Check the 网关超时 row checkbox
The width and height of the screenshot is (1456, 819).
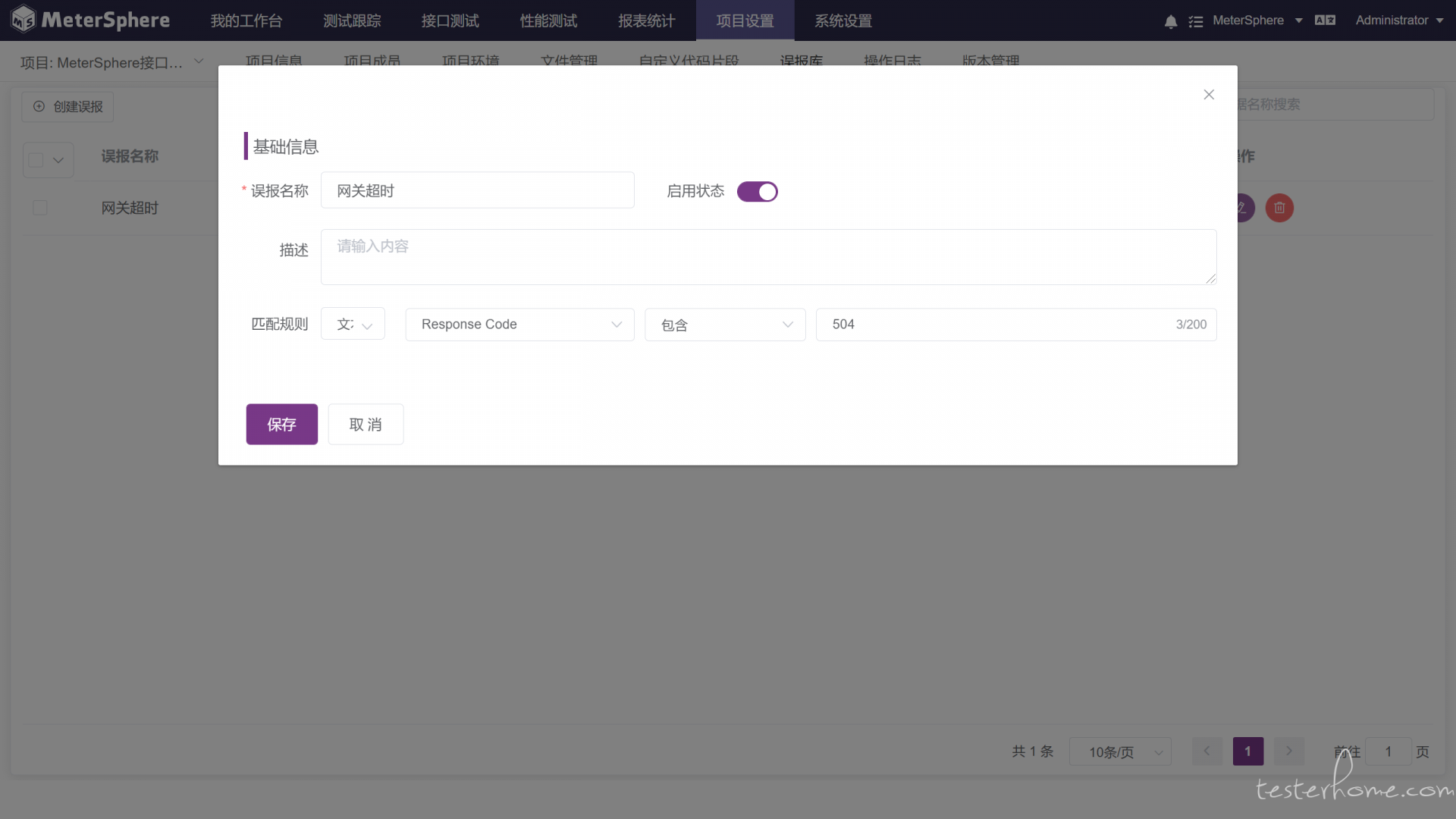[40, 208]
